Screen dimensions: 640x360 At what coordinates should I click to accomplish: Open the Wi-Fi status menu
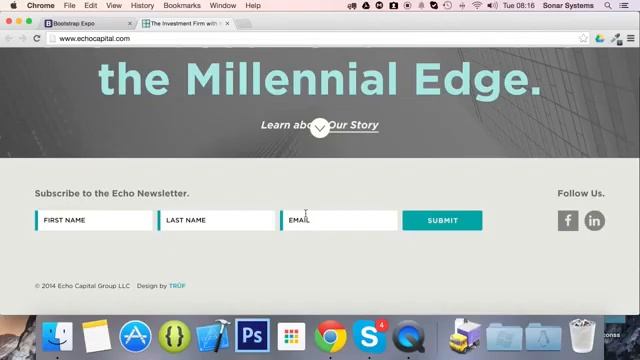pos(477,6)
